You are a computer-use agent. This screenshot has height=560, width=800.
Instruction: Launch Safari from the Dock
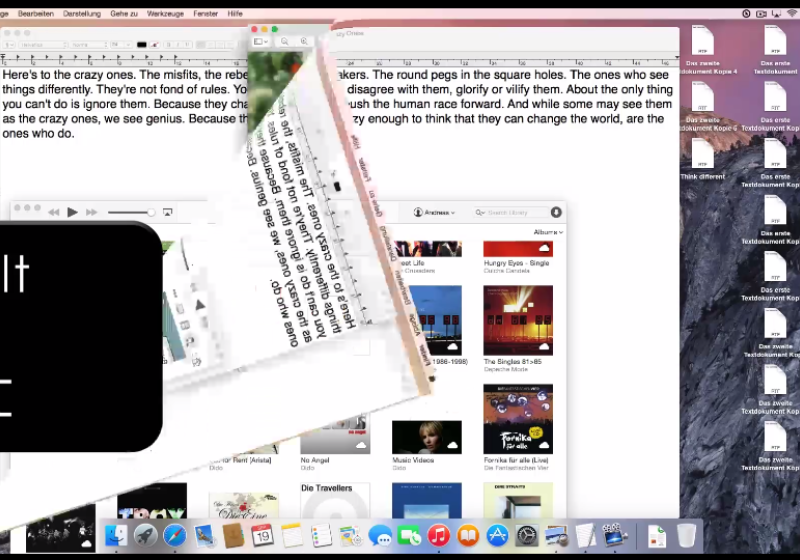point(175,536)
